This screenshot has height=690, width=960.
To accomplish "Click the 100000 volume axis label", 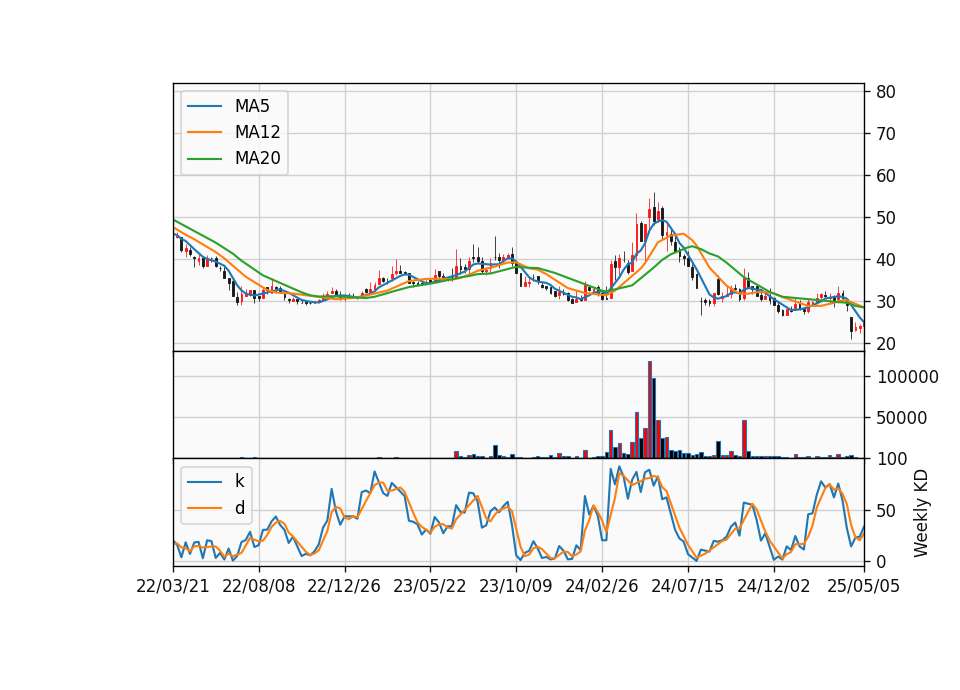I will 908,377.
